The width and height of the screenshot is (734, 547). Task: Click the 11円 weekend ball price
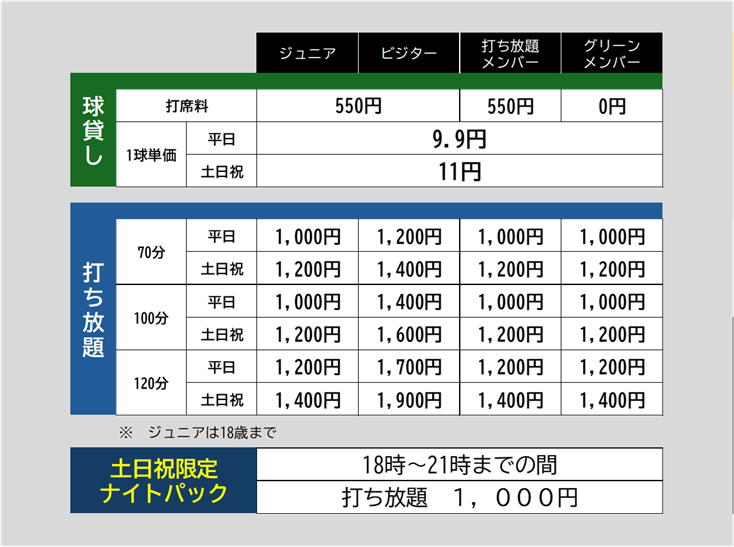tap(459, 171)
